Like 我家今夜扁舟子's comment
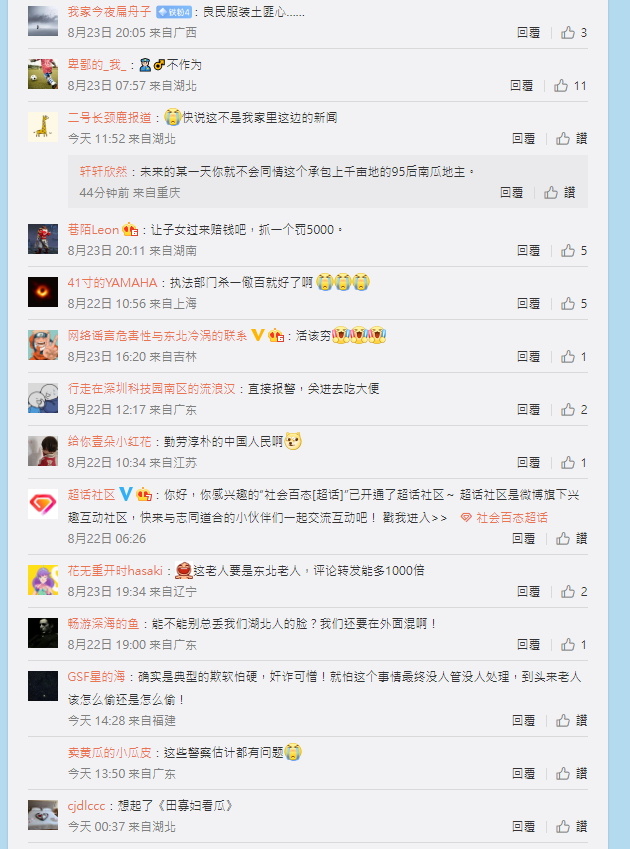The width and height of the screenshot is (630, 849). [x=574, y=32]
